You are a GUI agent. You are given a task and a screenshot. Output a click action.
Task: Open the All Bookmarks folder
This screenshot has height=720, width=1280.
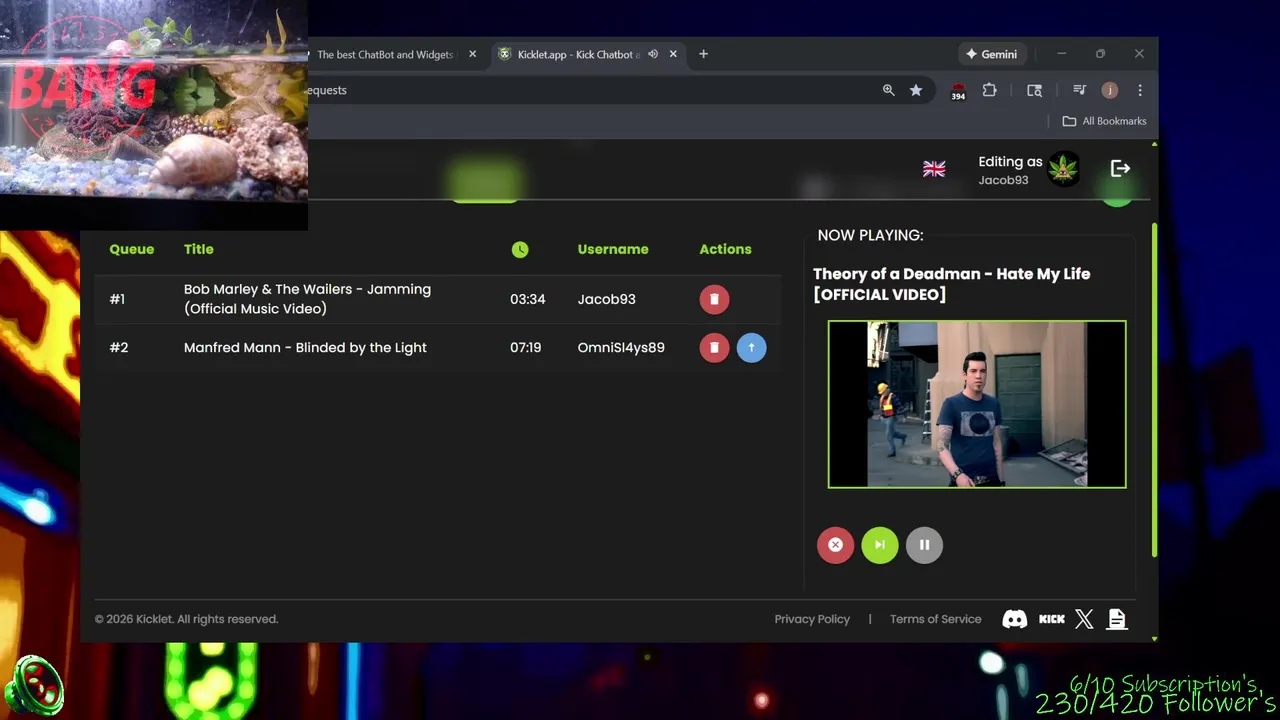[x=1104, y=121]
